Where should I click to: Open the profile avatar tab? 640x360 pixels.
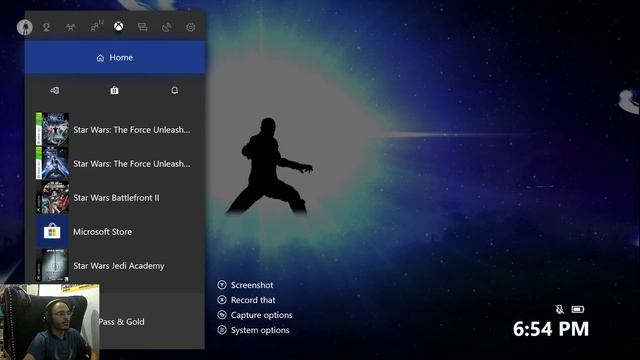click(x=24, y=27)
